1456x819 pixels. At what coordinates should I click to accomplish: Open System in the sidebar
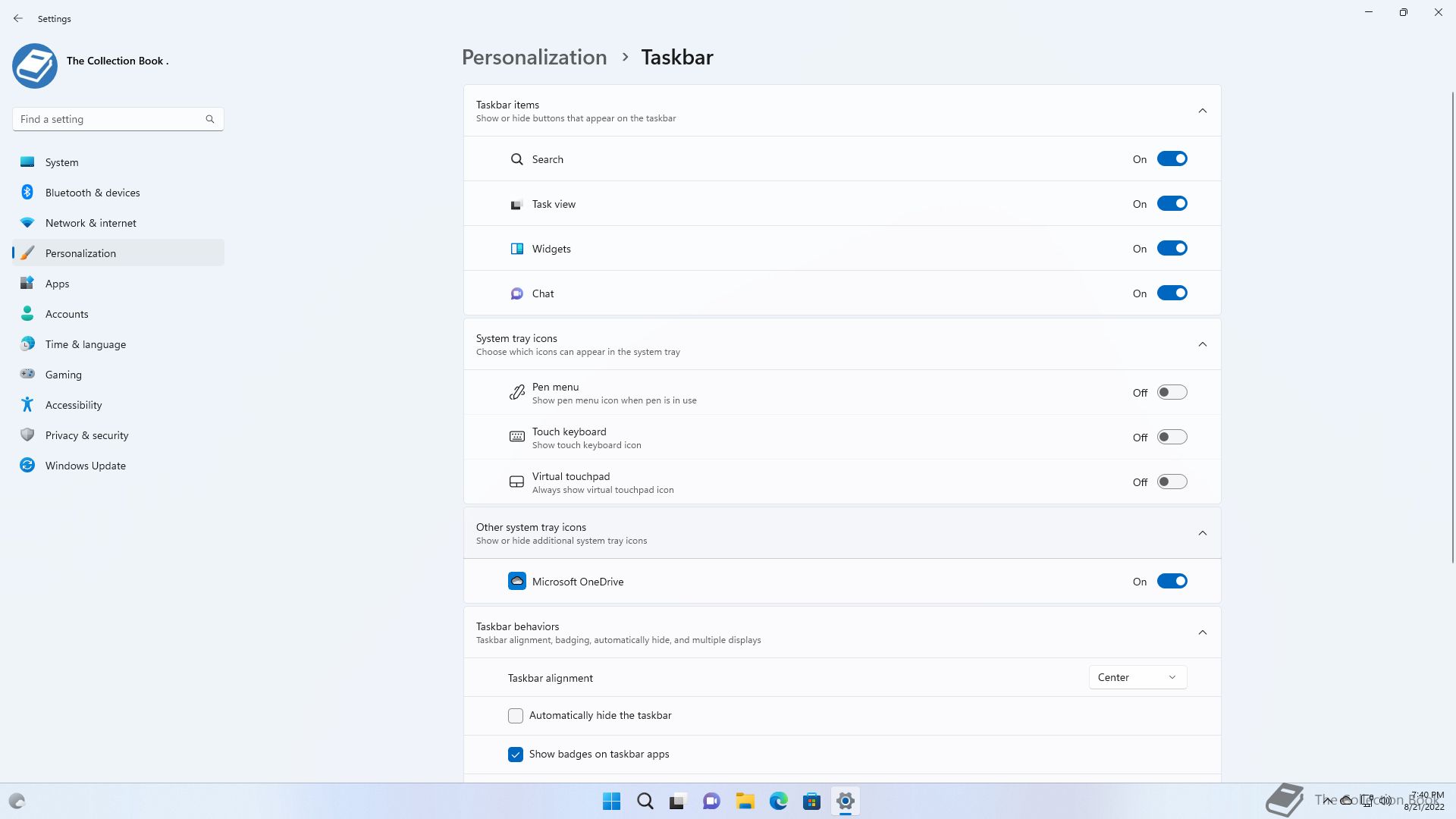[118, 162]
